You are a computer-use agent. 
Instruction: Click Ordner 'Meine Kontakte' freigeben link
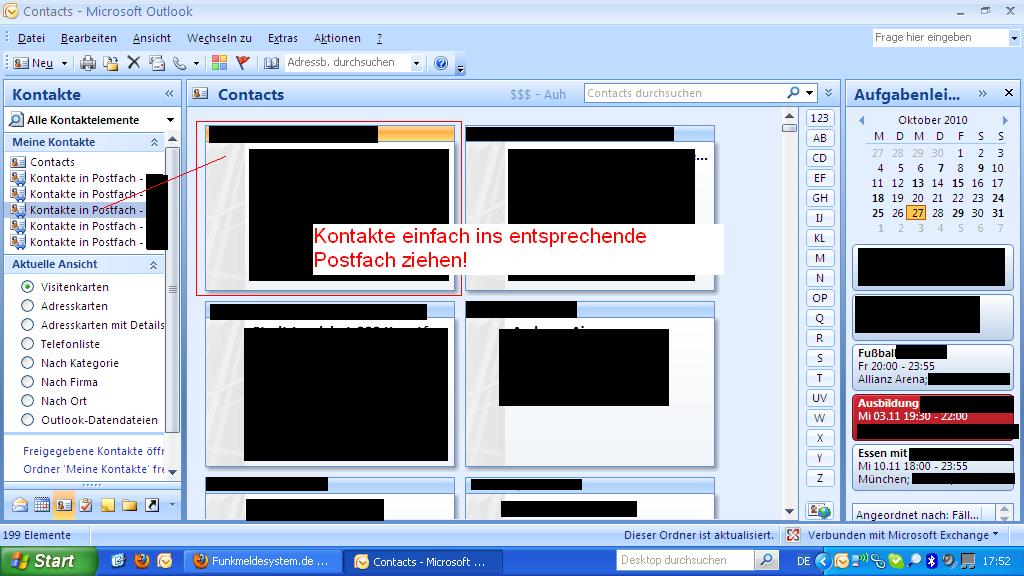point(93,469)
